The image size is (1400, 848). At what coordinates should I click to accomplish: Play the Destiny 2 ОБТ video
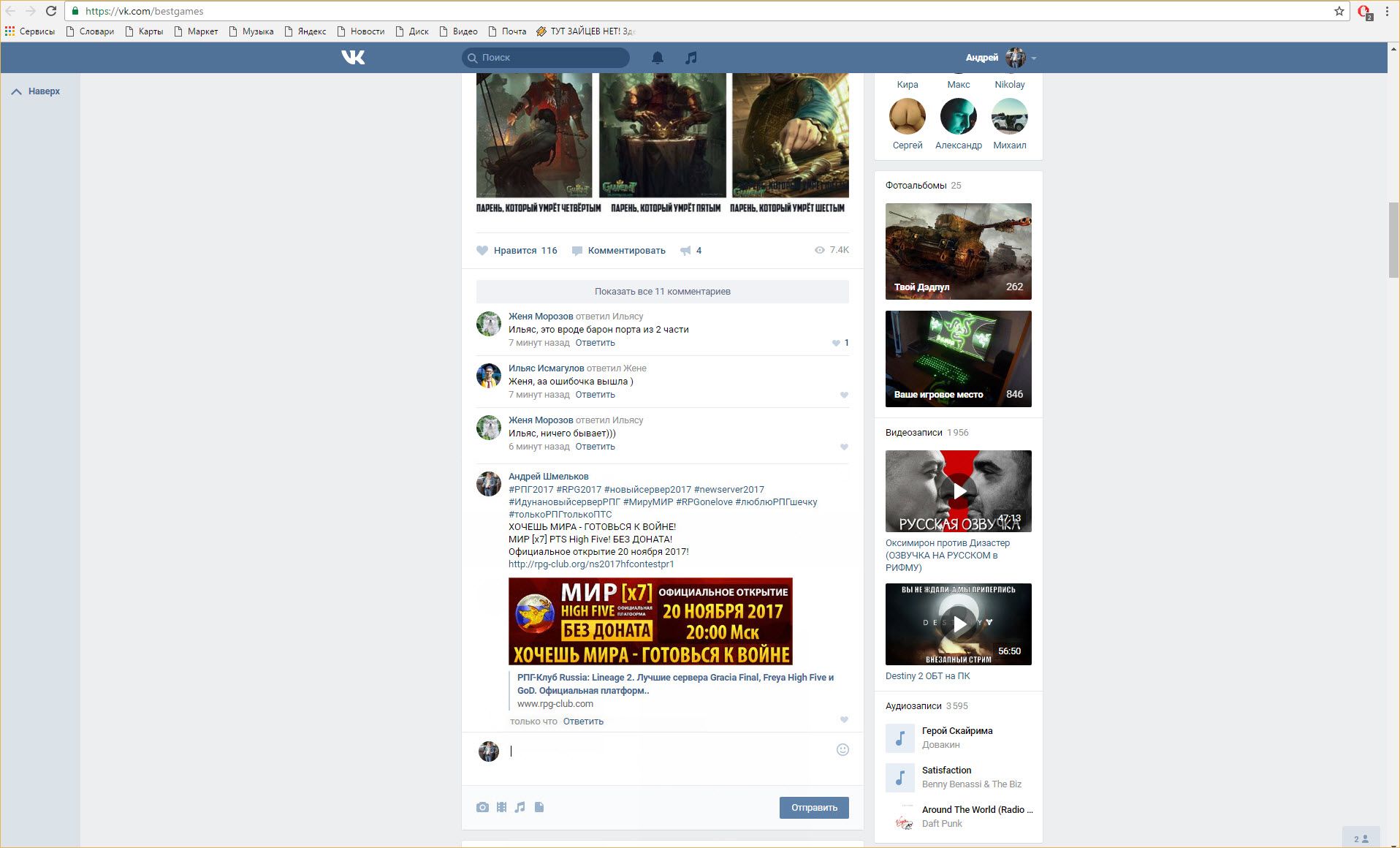959,624
